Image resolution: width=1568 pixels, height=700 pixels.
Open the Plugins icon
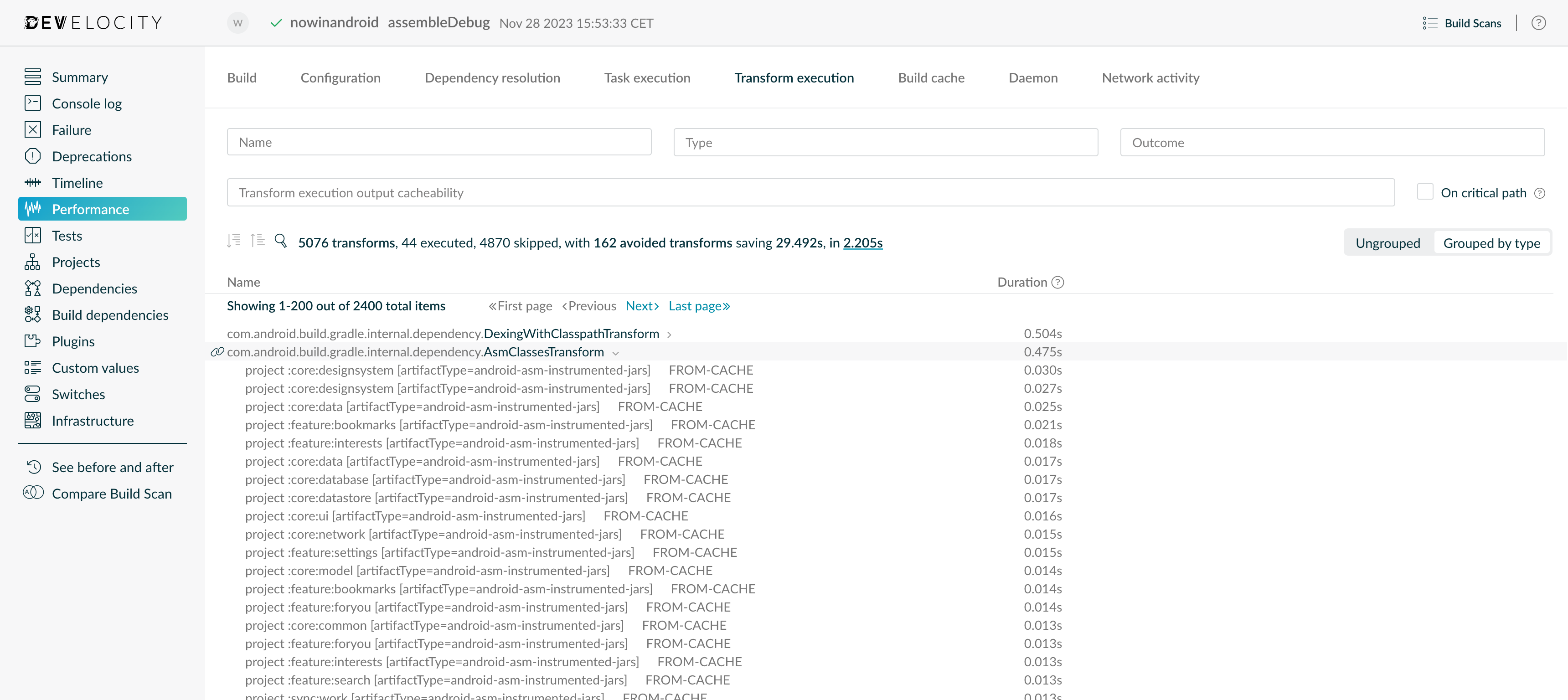coord(33,341)
